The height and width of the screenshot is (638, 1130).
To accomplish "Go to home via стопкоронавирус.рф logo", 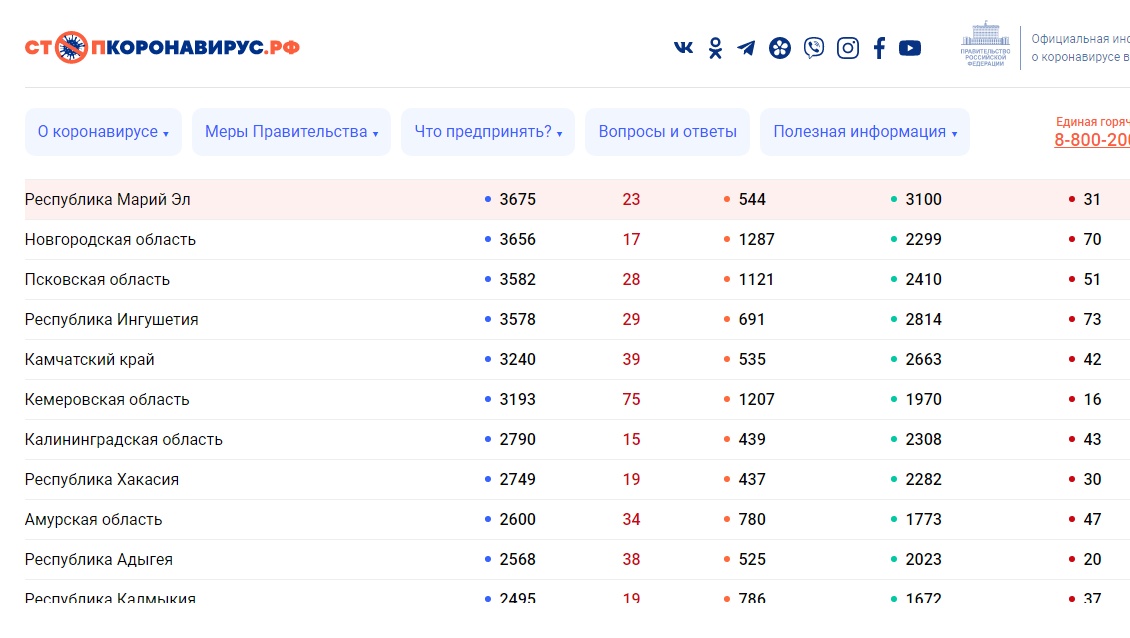I will point(162,47).
